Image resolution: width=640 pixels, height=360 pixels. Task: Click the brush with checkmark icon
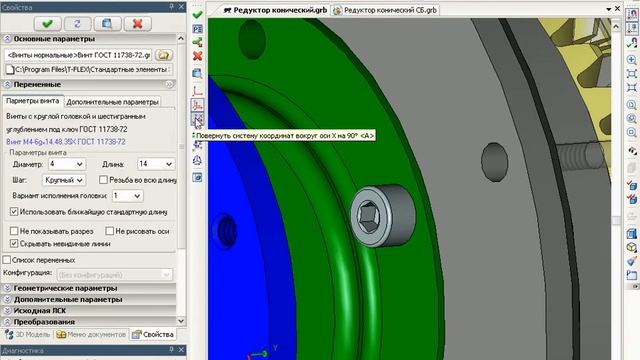pyautogui.click(x=632, y=261)
